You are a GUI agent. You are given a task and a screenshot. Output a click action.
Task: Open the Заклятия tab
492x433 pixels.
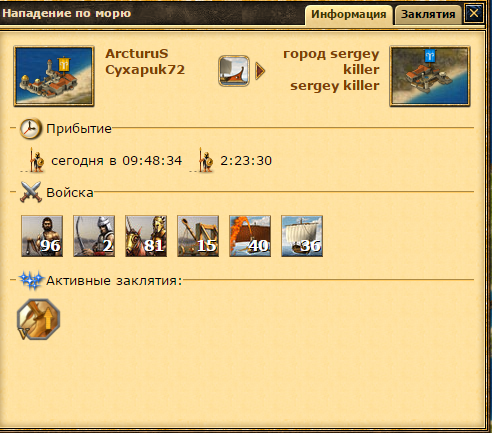[x=428, y=15]
